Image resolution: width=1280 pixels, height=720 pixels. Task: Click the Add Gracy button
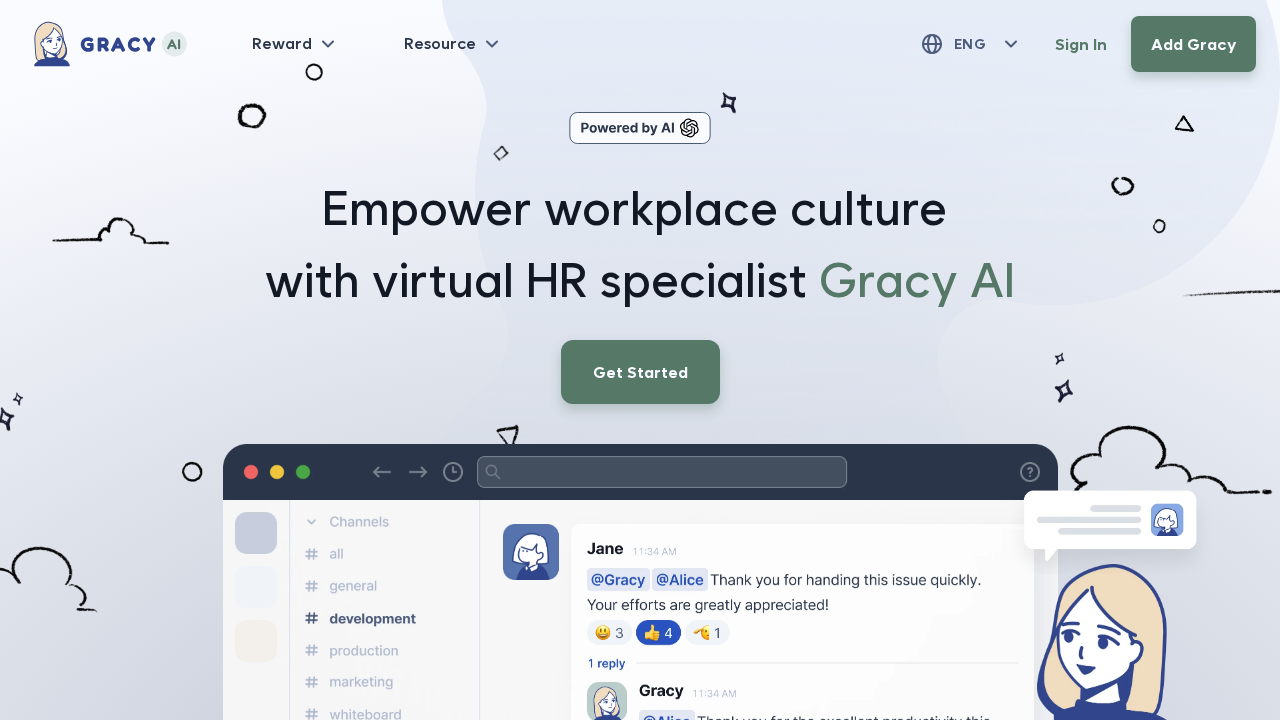1193,44
